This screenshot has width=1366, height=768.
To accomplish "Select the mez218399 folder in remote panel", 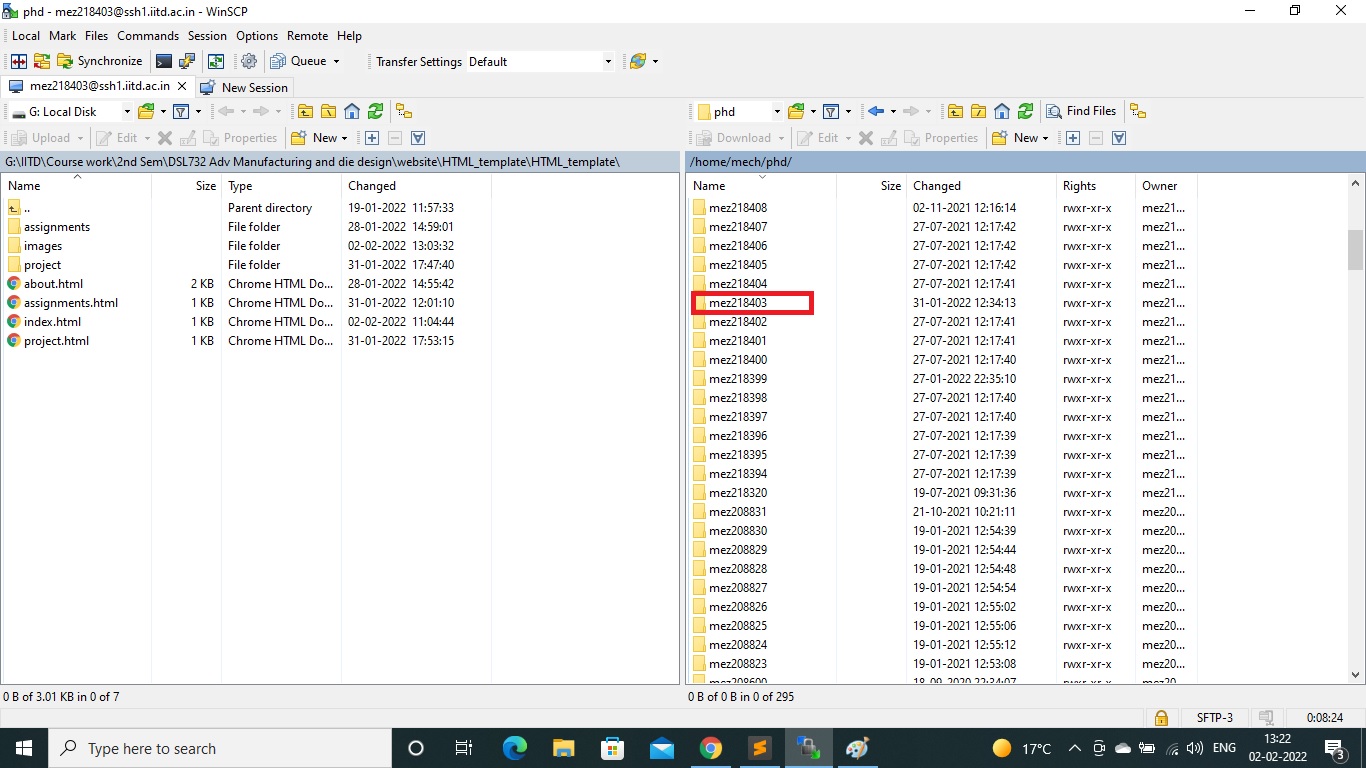I will (738, 379).
